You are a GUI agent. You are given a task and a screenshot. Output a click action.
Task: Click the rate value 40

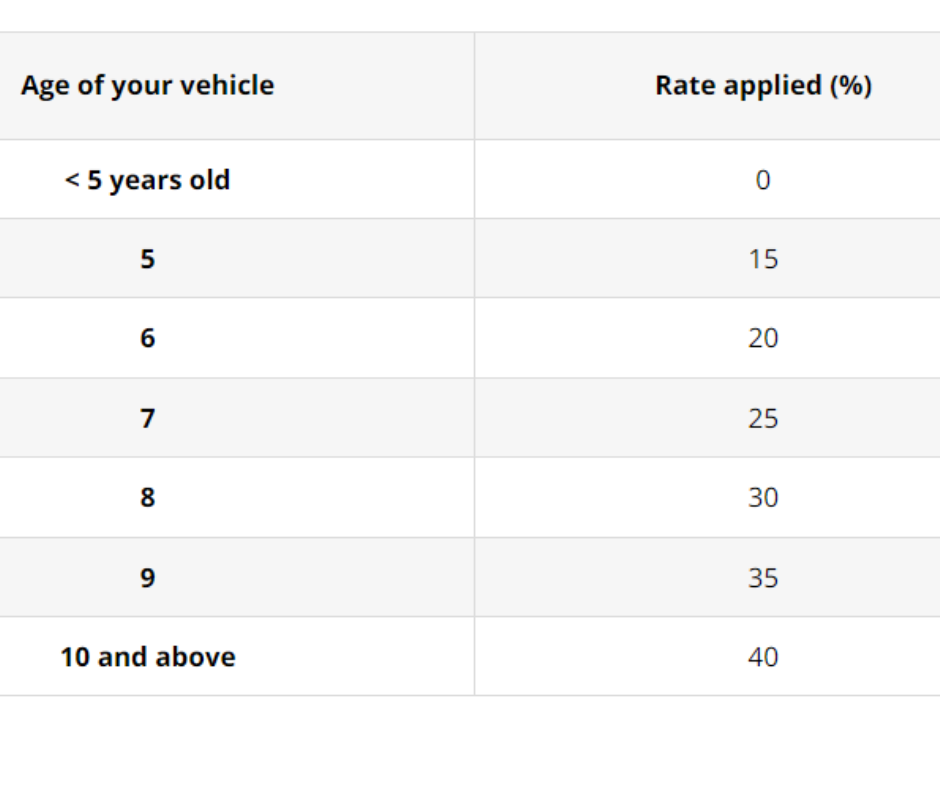763,657
